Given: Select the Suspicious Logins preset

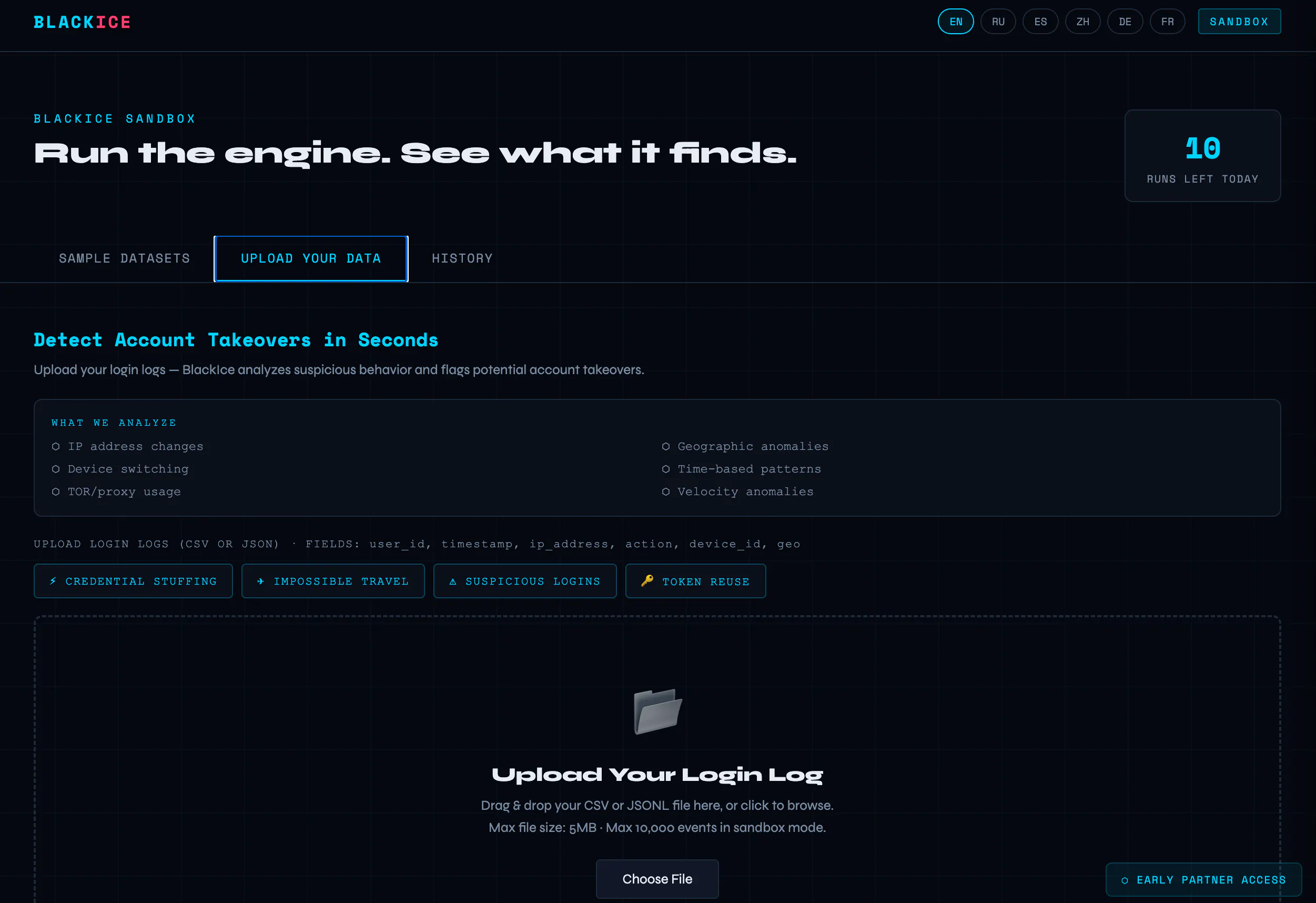Looking at the screenshot, I should 525,580.
